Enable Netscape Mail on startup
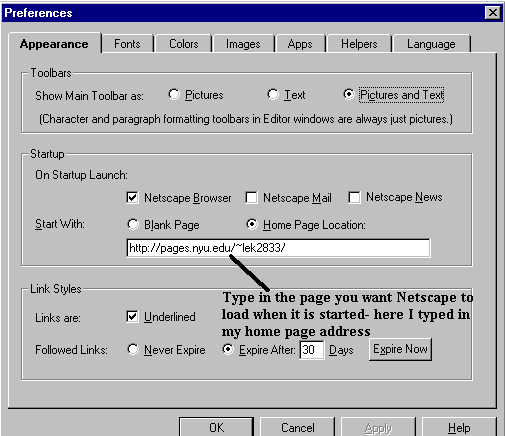The image size is (505, 436). pyautogui.click(x=251, y=197)
